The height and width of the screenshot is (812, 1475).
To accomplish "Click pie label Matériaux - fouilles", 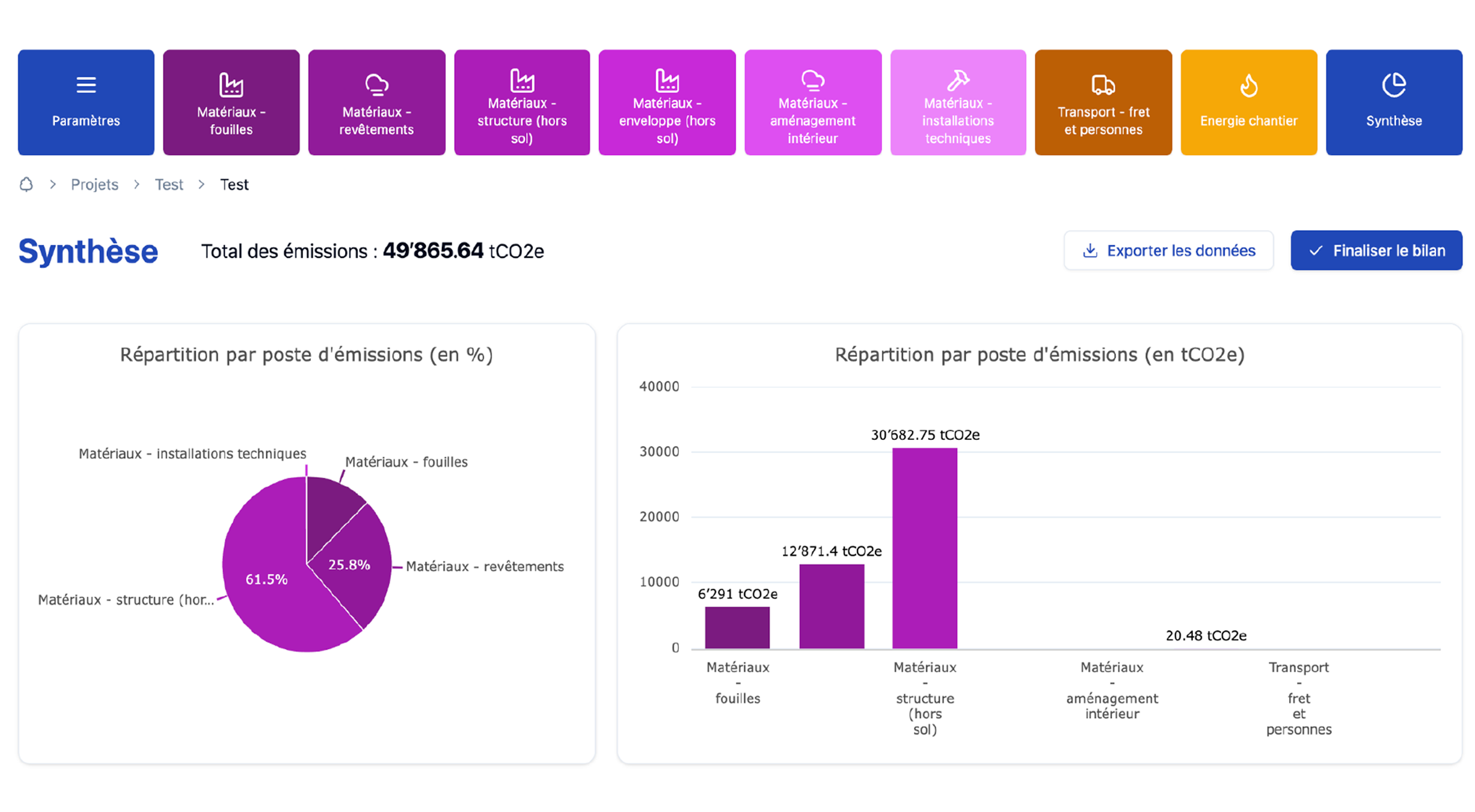I will [406, 462].
